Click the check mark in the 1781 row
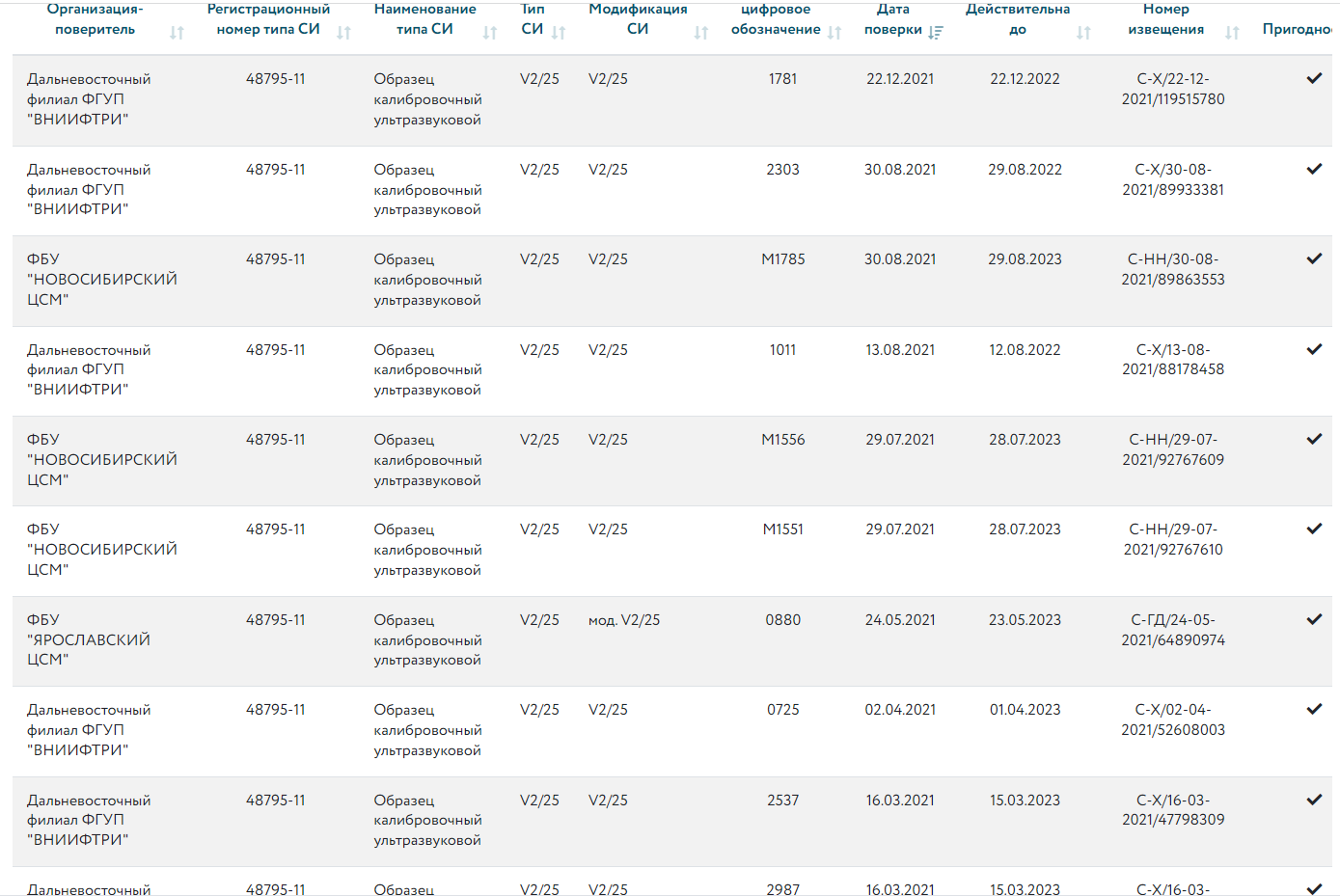1340x896 pixels. tap(1314, 78)
